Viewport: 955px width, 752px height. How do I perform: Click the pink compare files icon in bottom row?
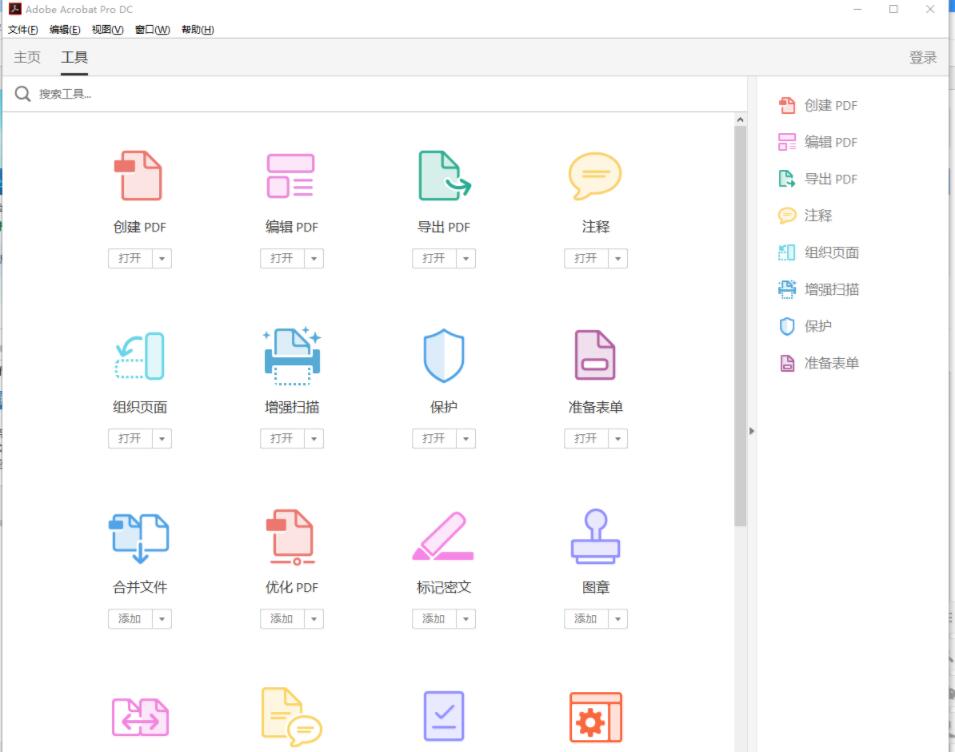click(x=140, y=717)
